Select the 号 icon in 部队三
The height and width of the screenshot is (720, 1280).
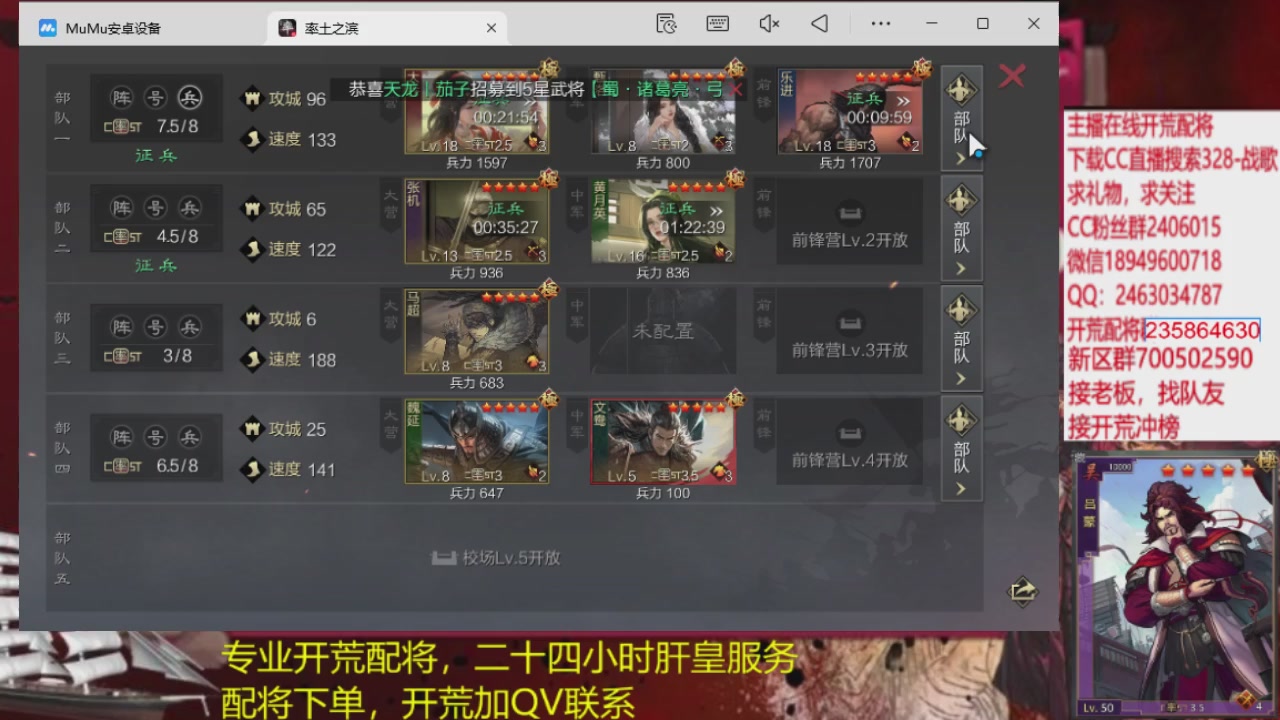coord(155,327)
